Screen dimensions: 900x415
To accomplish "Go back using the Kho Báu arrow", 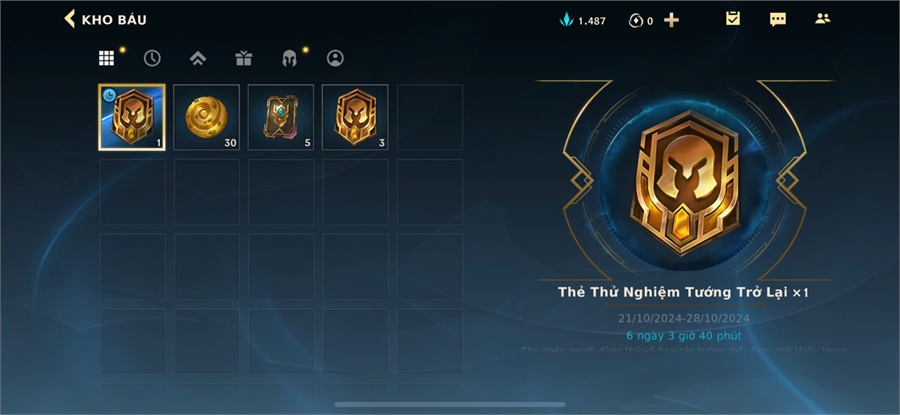I will pos(69,19).
